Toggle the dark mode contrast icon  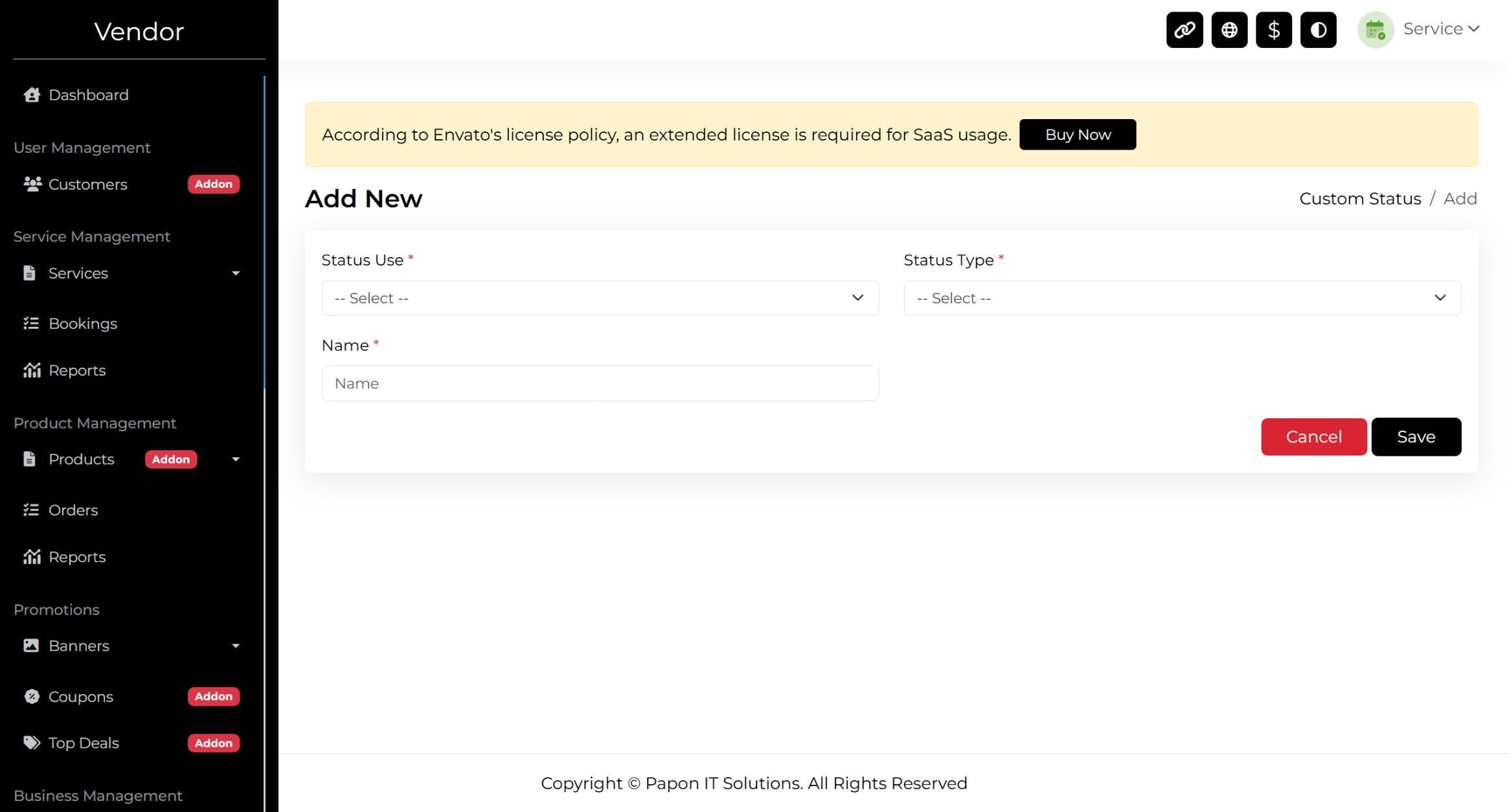pos(1318,30)
